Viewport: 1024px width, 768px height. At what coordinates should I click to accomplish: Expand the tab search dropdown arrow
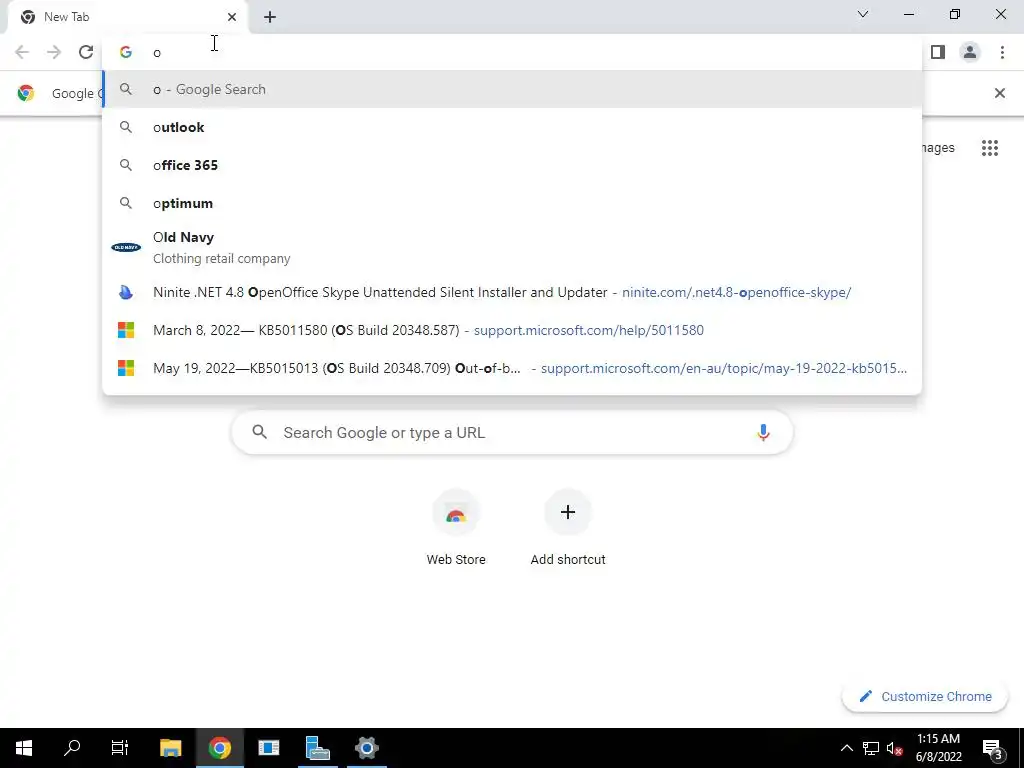pos(863,14)
